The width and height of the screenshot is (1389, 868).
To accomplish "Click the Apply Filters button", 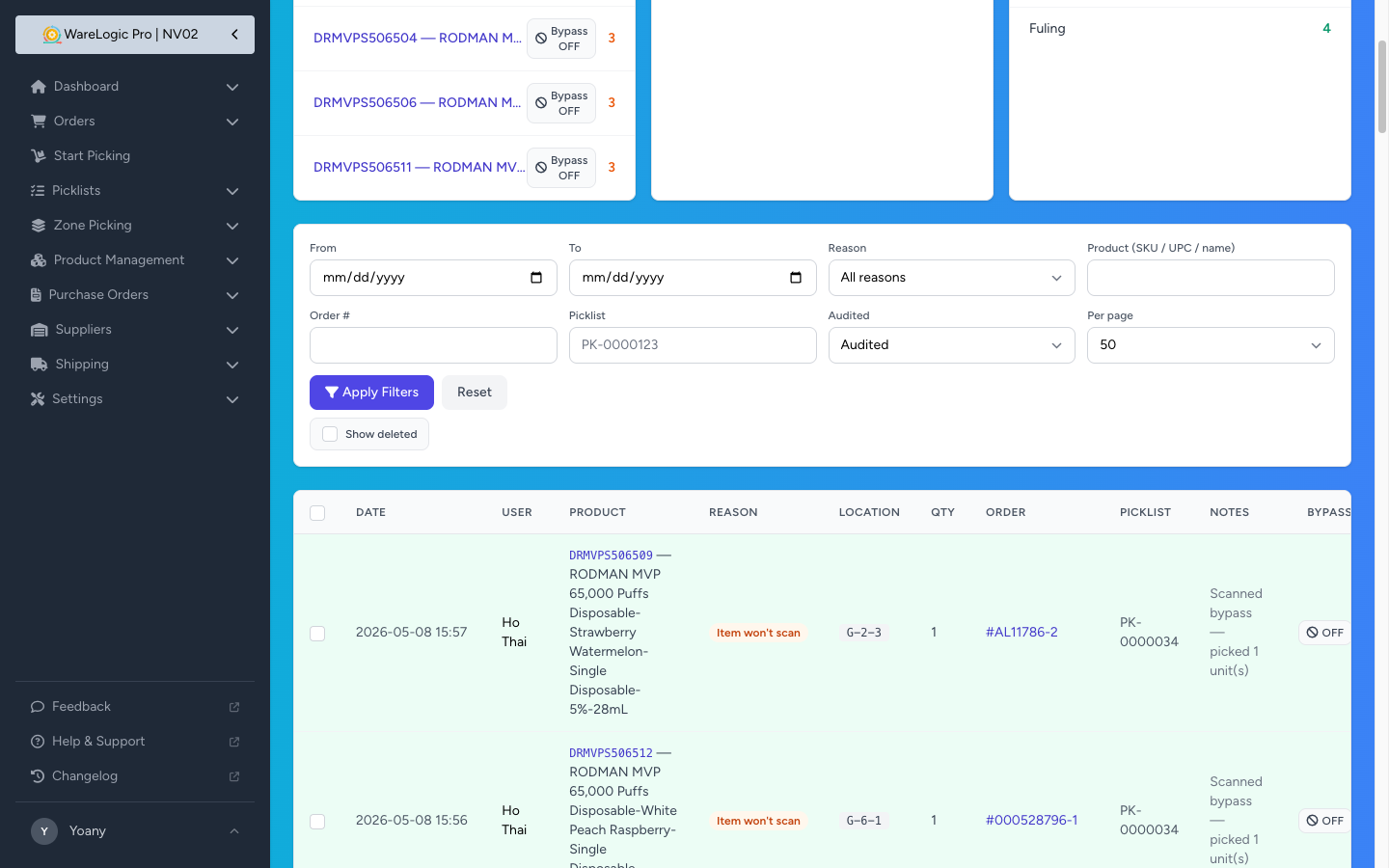I will tap(371, 393).
